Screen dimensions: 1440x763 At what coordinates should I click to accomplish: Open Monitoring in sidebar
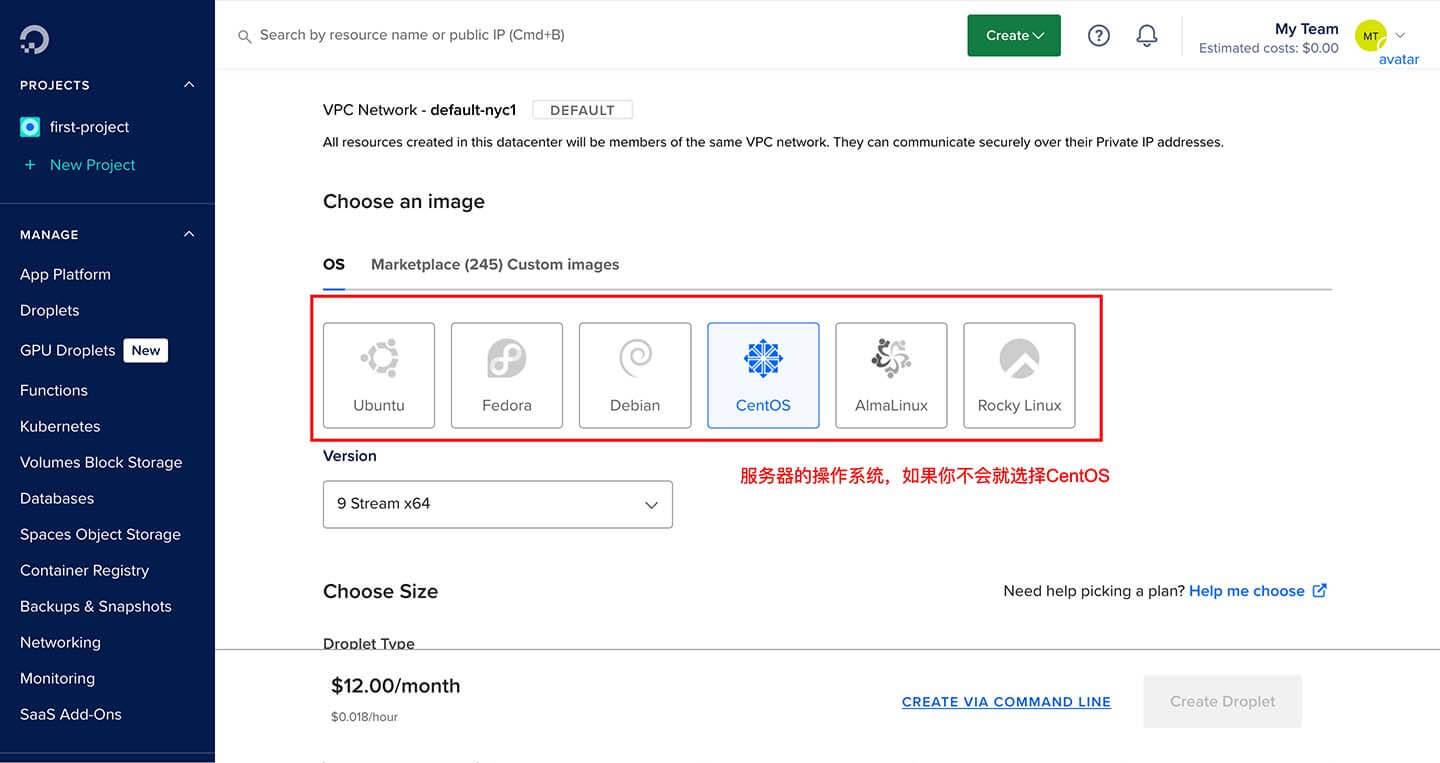57,678
